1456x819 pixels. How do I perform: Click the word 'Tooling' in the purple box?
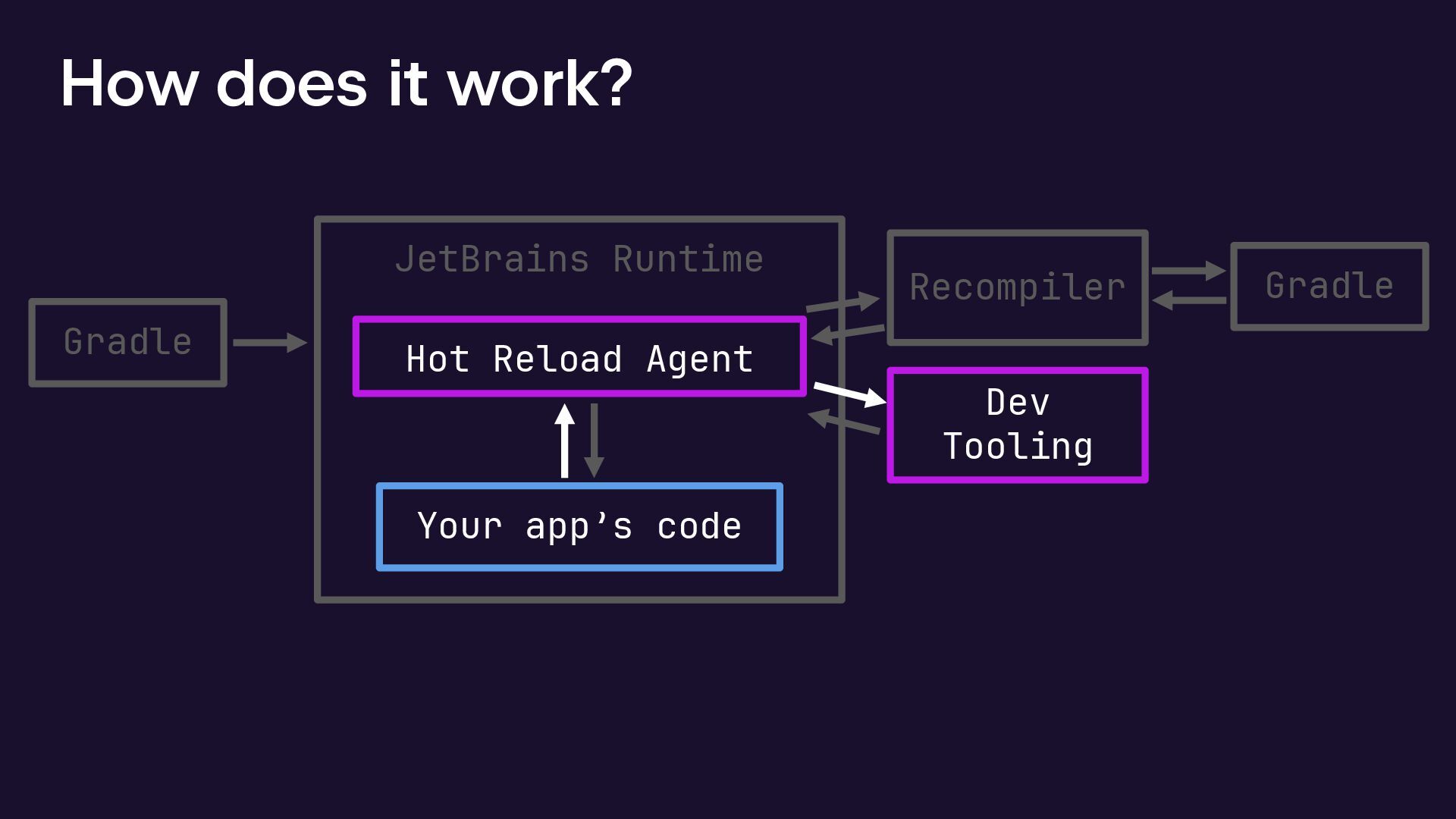tap(1018, 447)
